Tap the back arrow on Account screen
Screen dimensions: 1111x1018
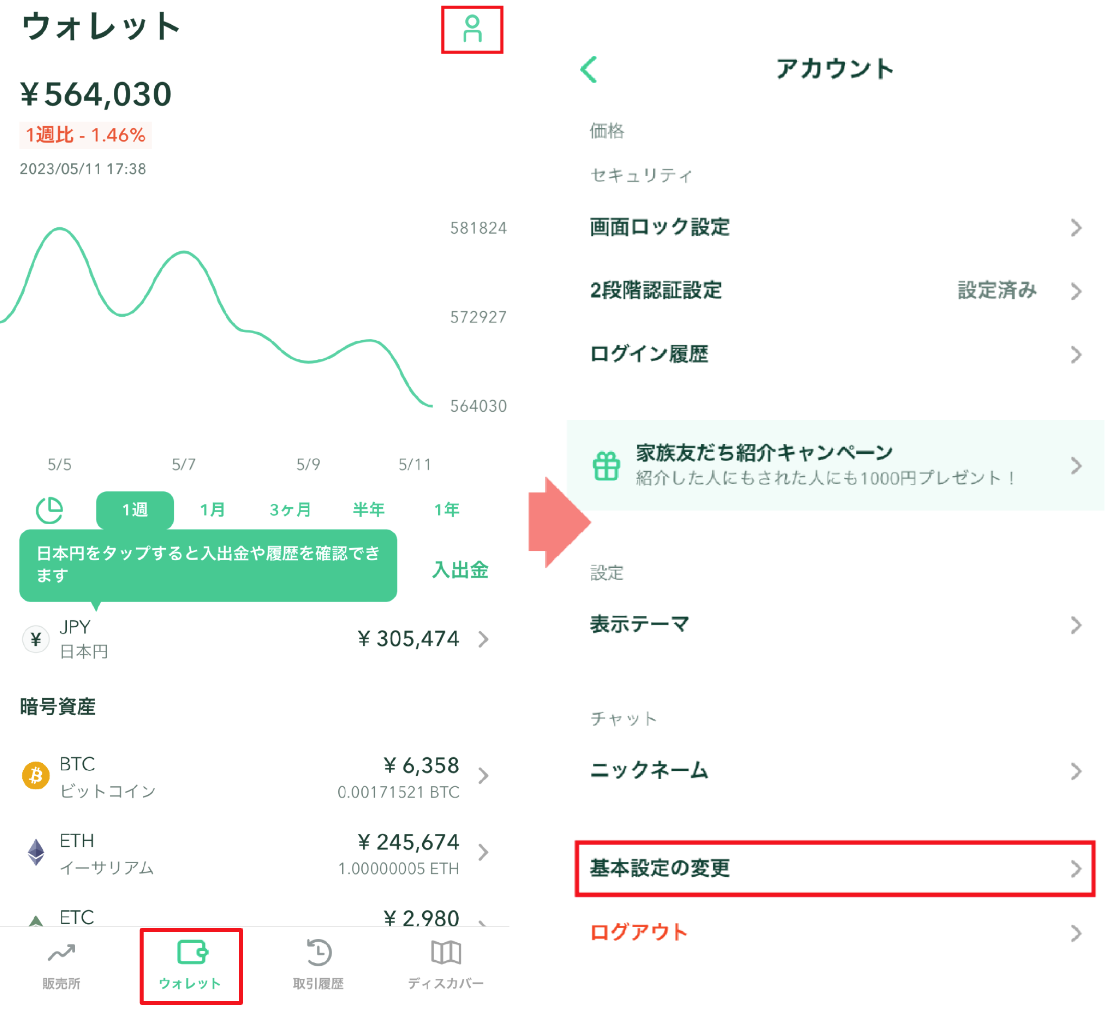coord(589,69)
